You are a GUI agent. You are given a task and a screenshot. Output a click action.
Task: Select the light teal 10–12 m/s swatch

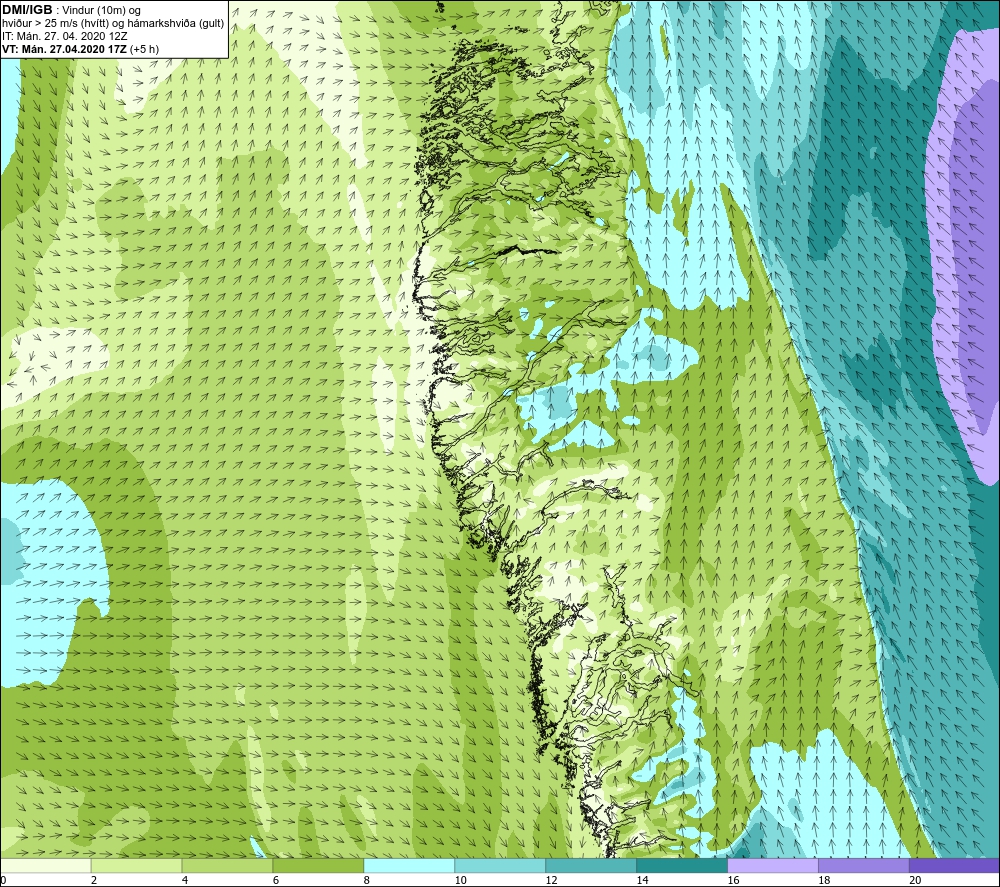tap(500, 865)
